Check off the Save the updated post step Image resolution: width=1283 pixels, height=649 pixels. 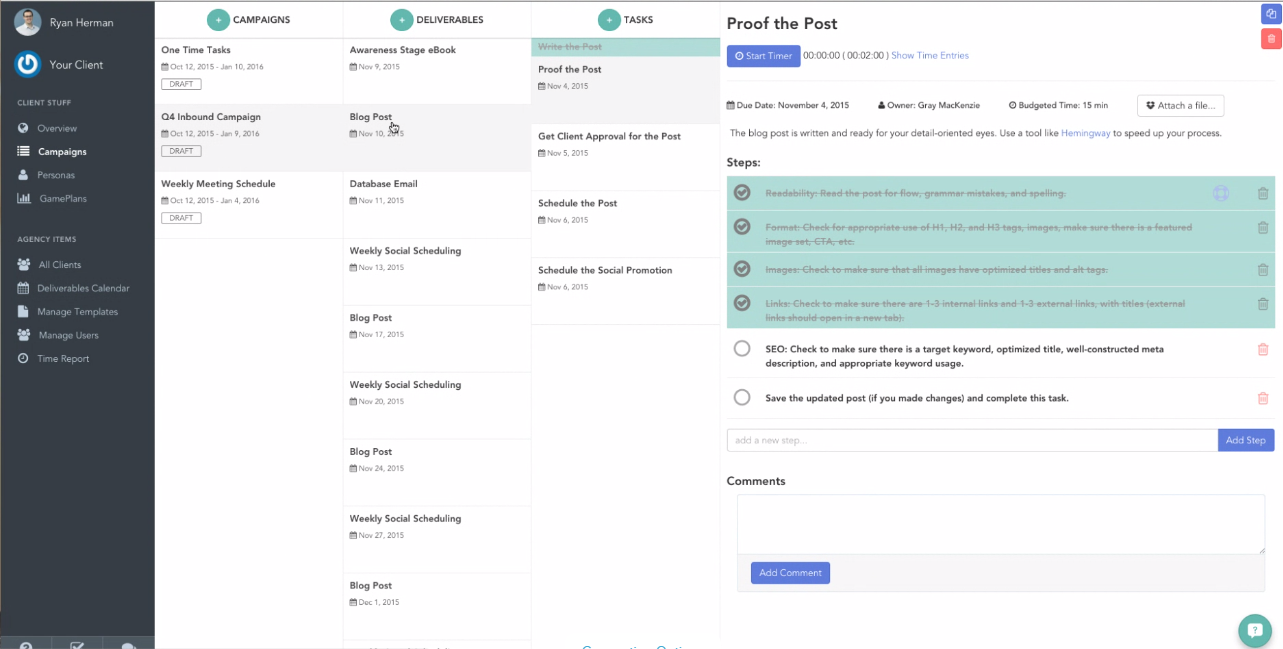(x=741, y=397)
